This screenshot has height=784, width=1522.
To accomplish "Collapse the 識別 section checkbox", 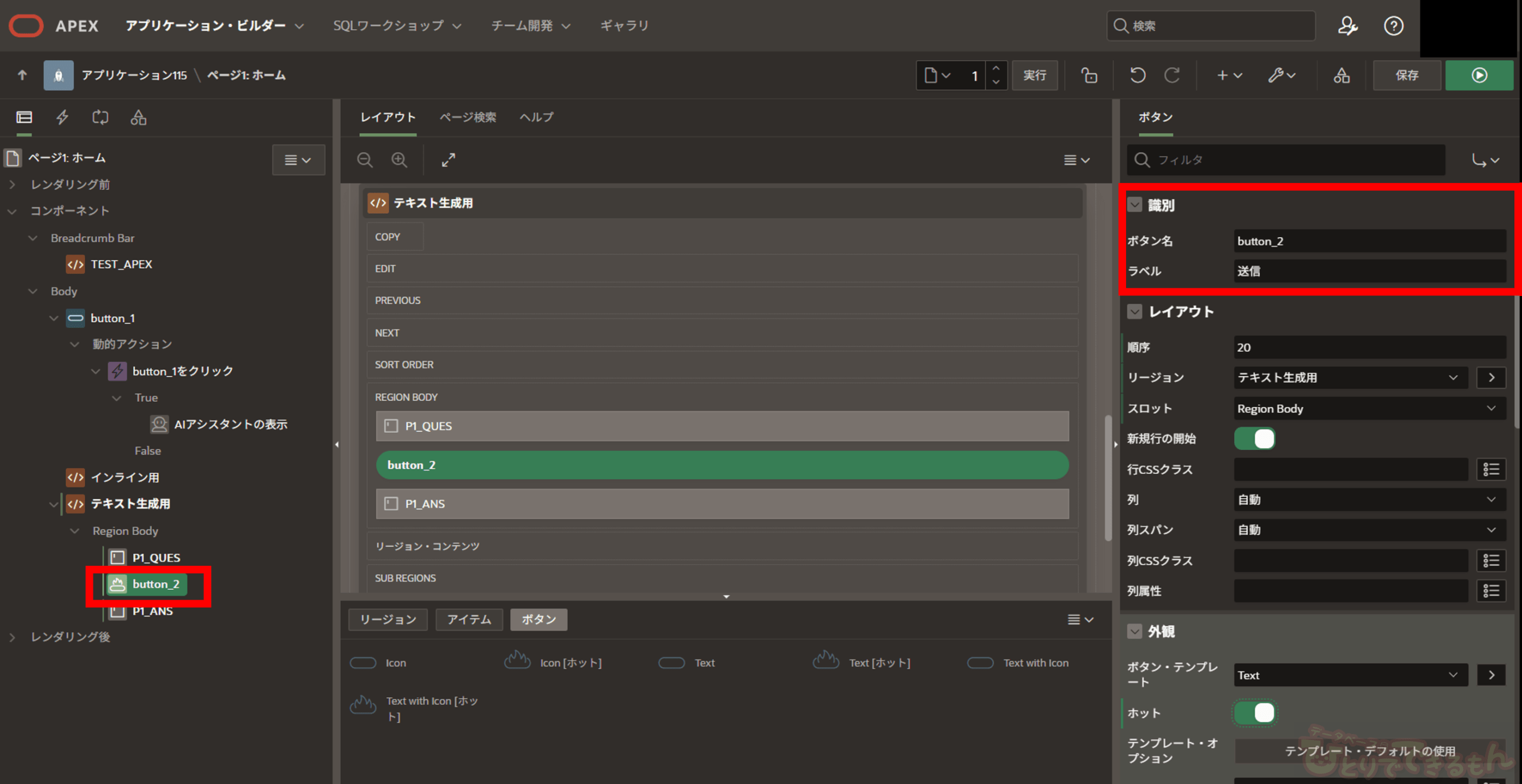I will (1135, 205).
